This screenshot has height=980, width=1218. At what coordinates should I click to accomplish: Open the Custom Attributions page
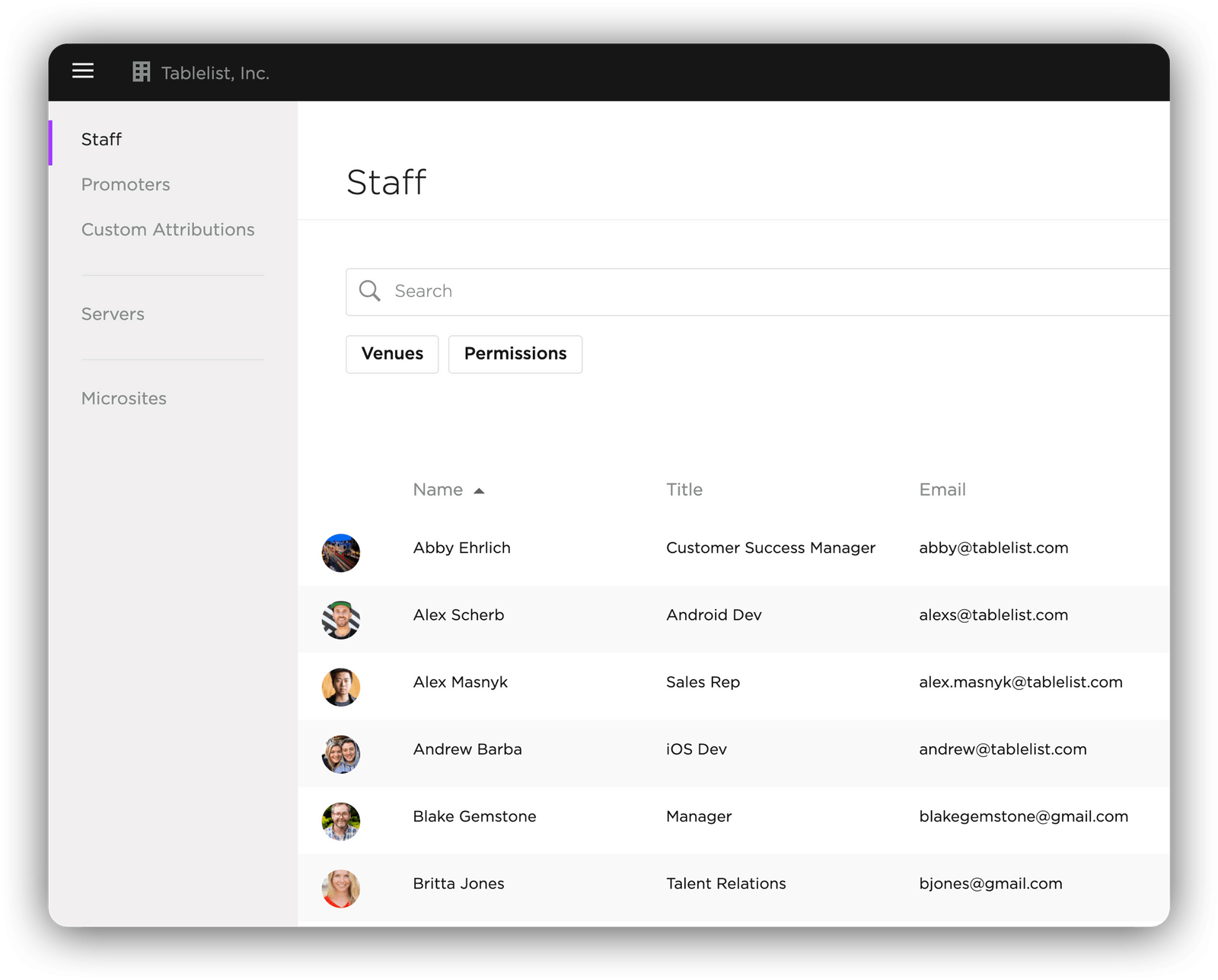coord(168,229)
